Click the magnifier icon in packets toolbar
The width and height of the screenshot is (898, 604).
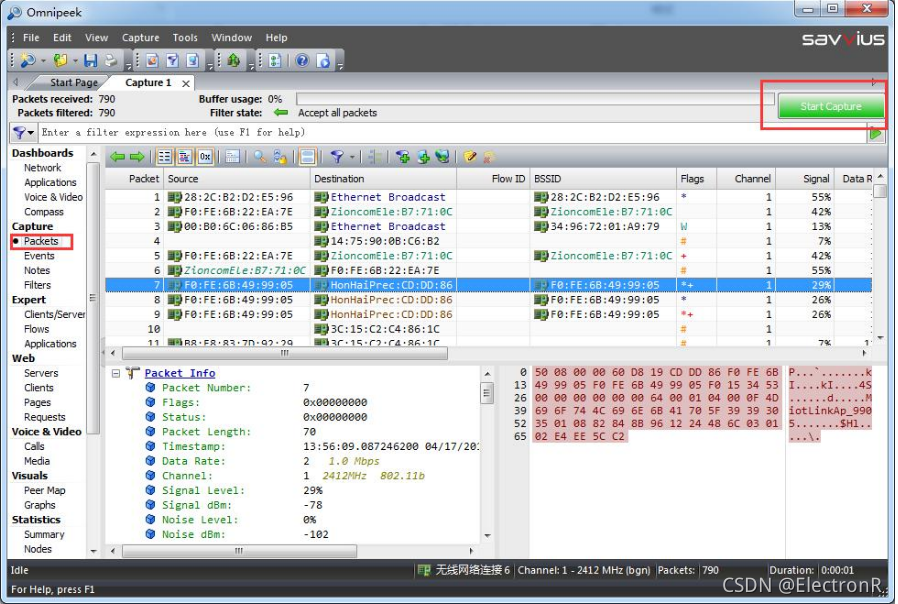tap(260, 157)
